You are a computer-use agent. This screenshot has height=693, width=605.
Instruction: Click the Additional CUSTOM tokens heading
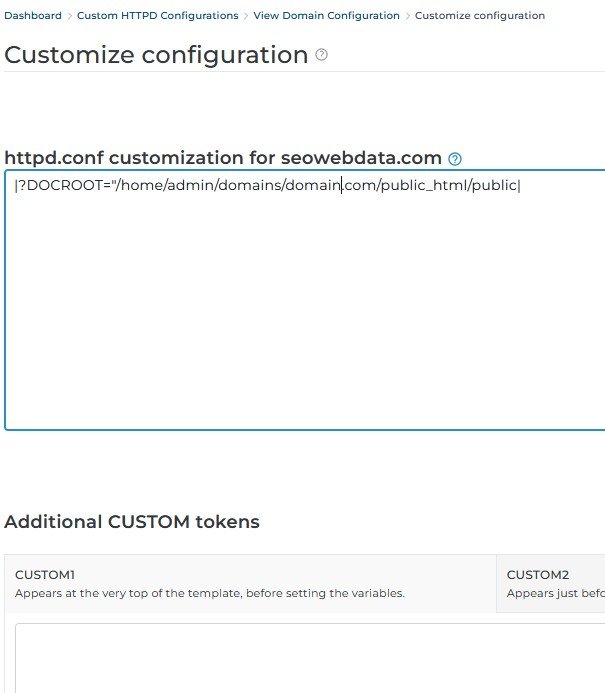[132, 522]
